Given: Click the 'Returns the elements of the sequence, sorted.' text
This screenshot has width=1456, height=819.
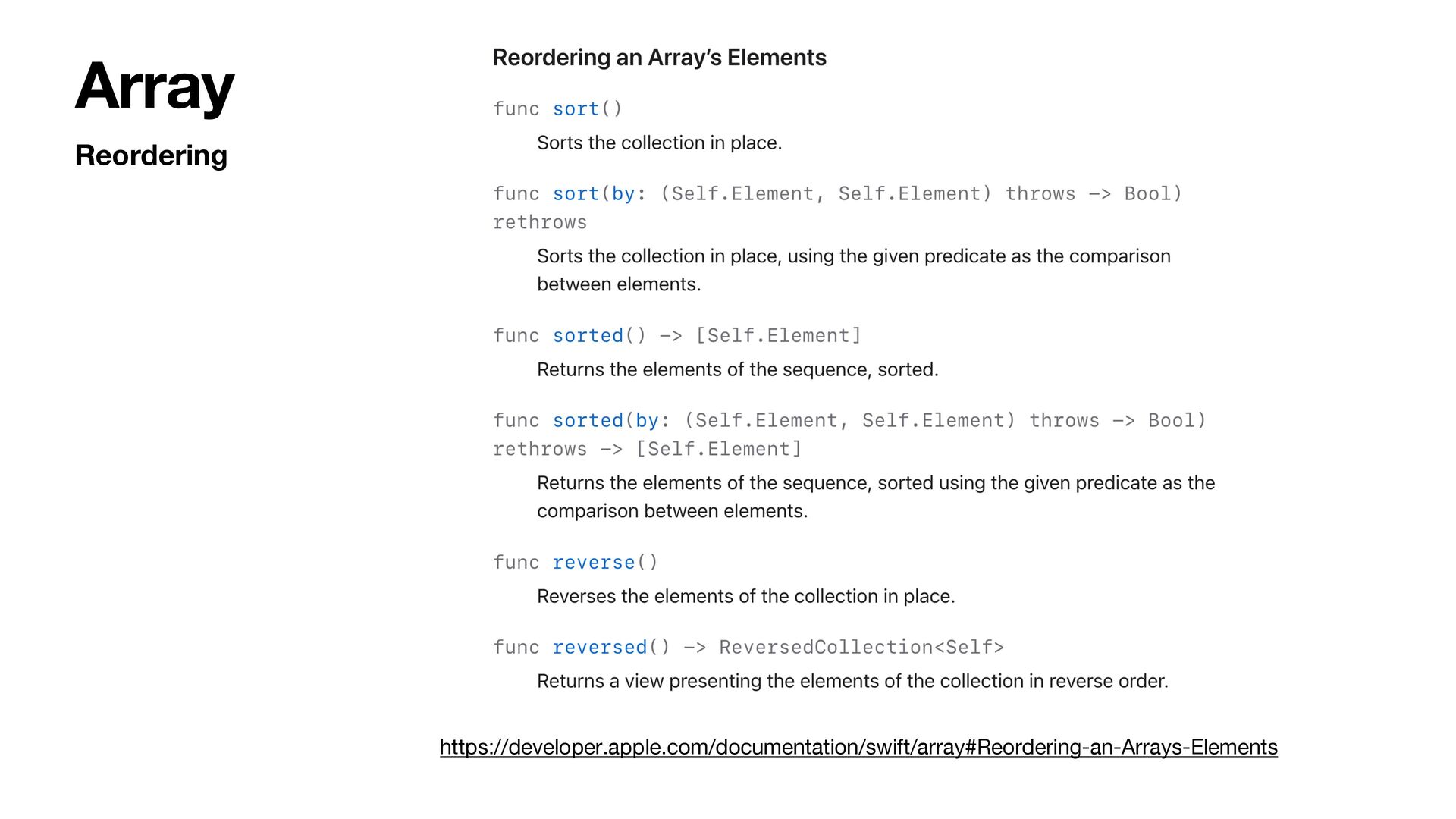Looking at the screenshot, I should pos(738,369).
